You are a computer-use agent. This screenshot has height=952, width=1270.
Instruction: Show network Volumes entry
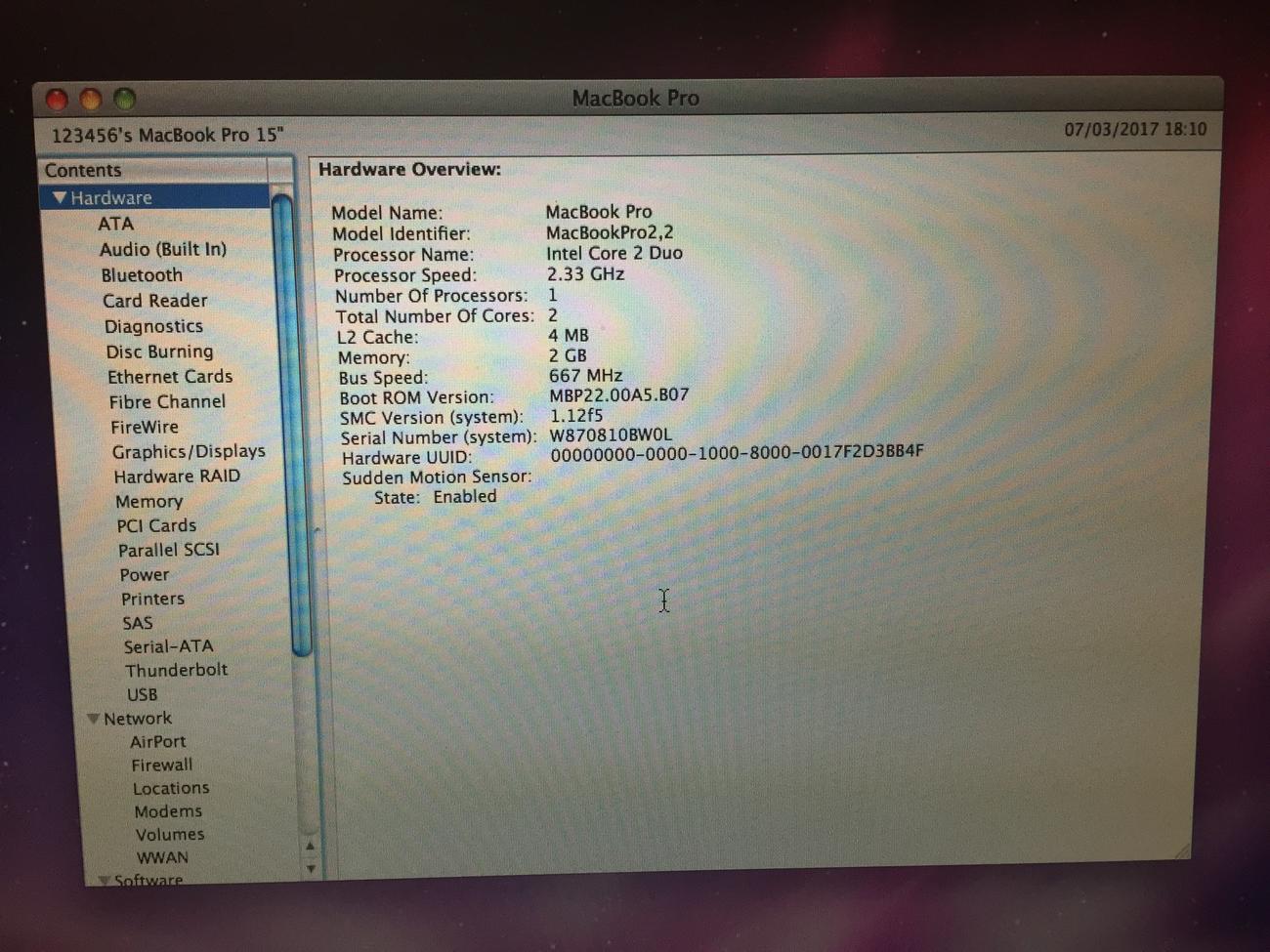pyautogui.click(x=170, y=835)
